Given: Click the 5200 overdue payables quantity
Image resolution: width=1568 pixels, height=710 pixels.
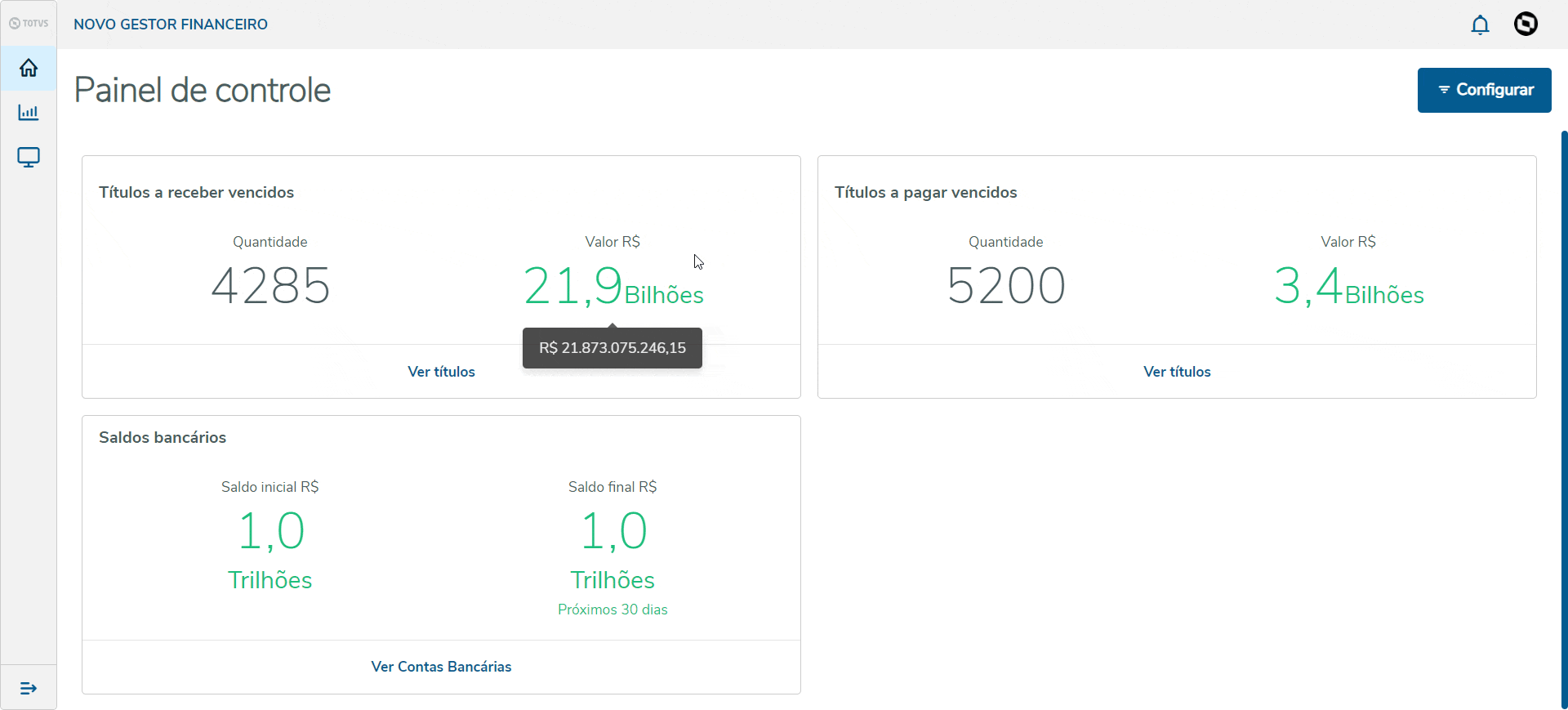Looking at the screenshot, I should tap(1006, 286).
